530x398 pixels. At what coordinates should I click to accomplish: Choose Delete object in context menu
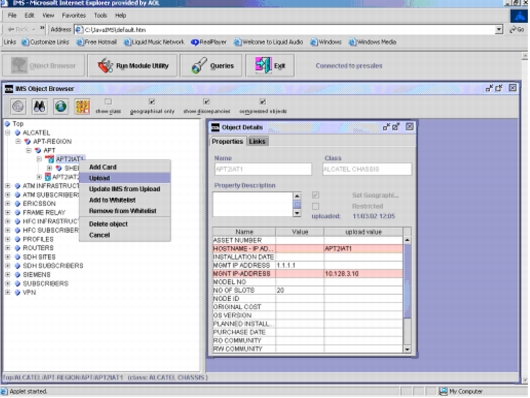tap(124, 224)
